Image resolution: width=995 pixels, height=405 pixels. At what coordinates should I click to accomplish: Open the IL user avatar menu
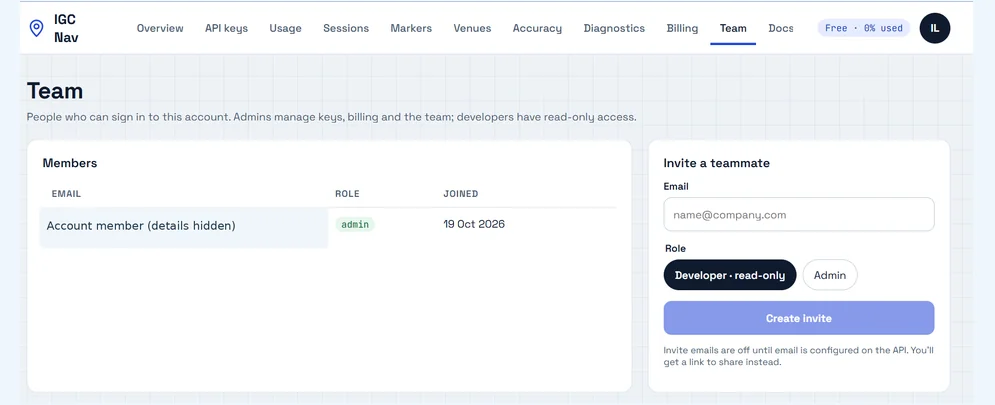click(935, 28)
